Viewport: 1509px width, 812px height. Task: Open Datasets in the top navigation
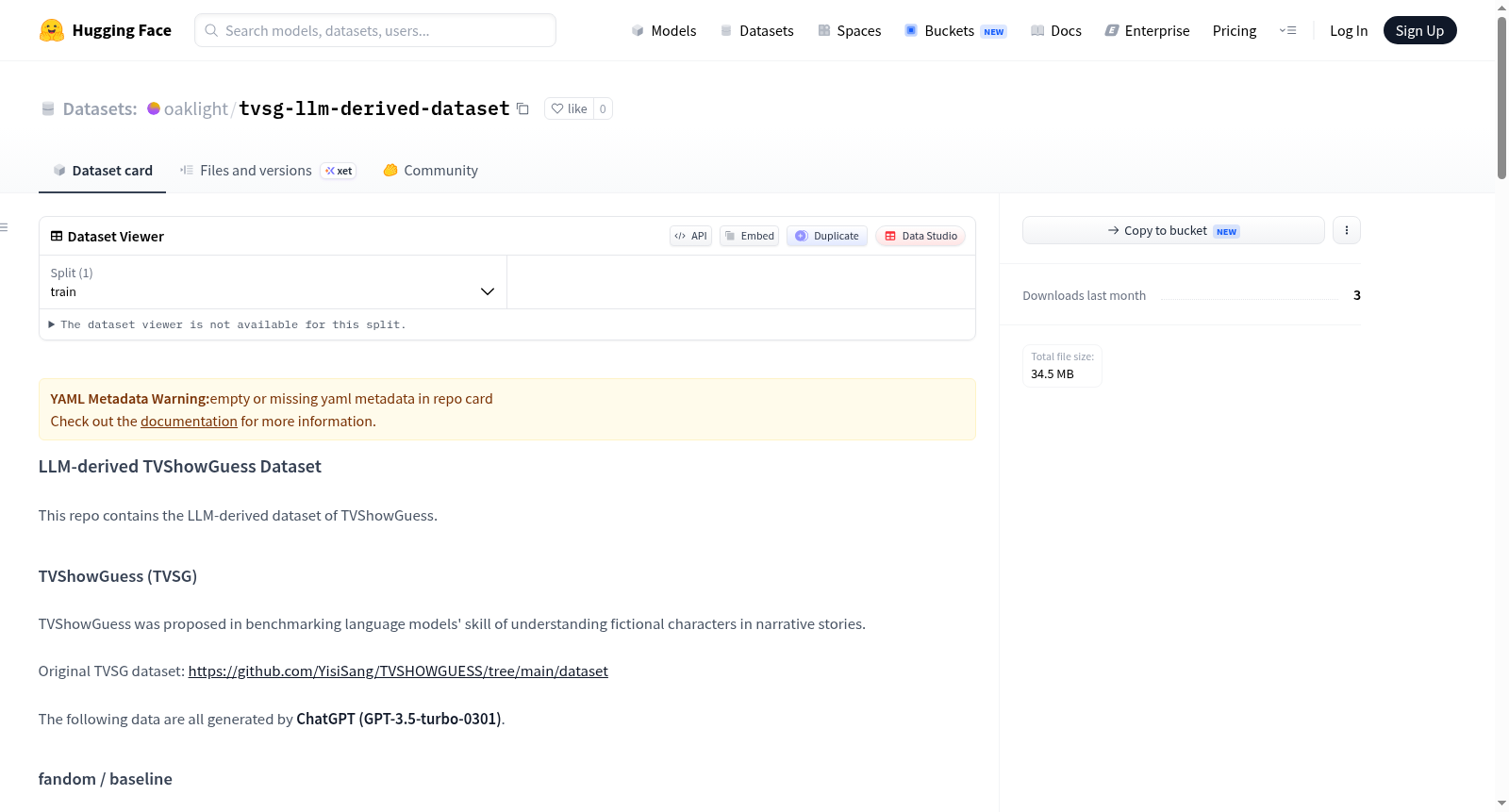(757, 30)
